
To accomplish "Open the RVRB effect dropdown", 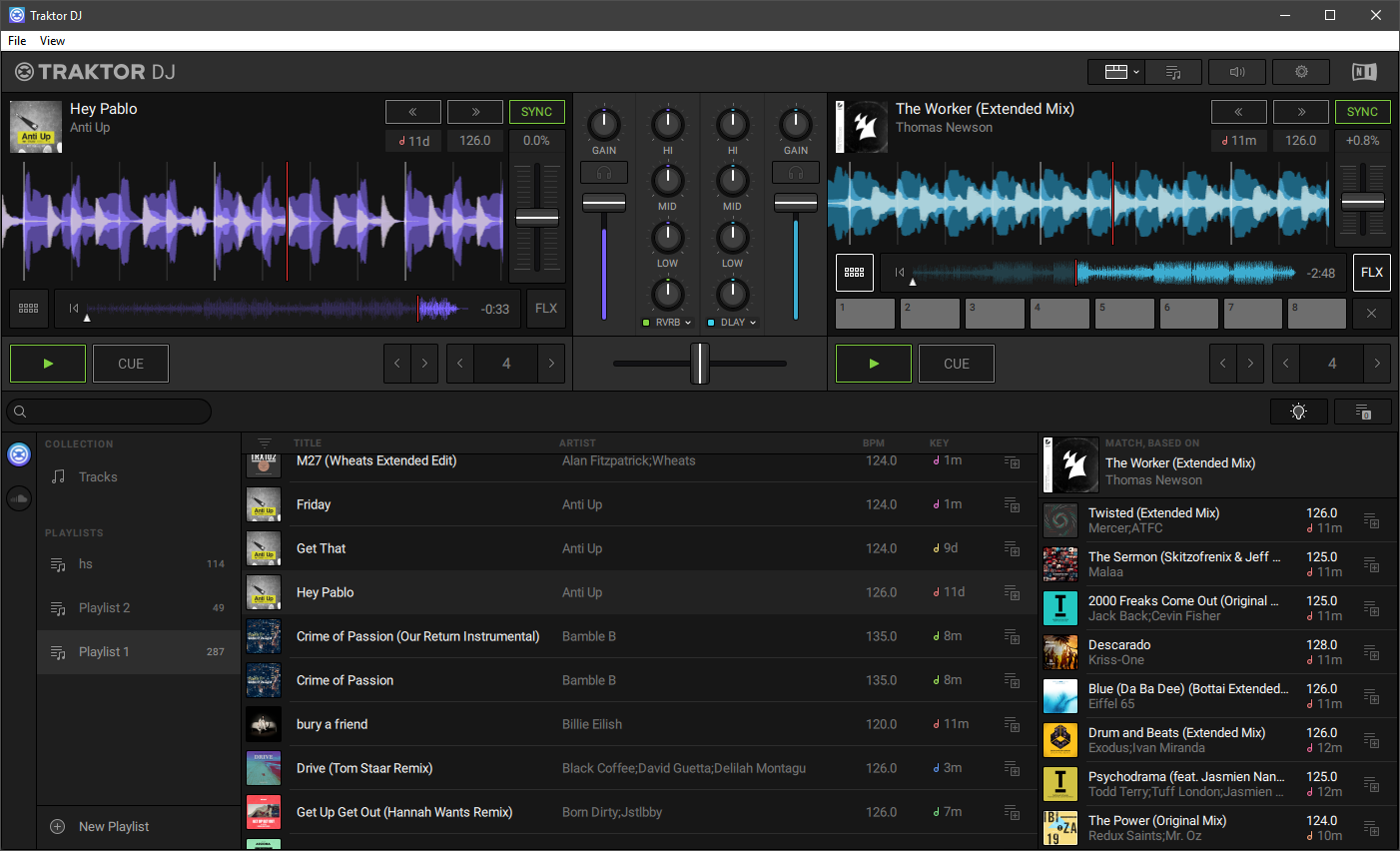I will tap(668, 323).
